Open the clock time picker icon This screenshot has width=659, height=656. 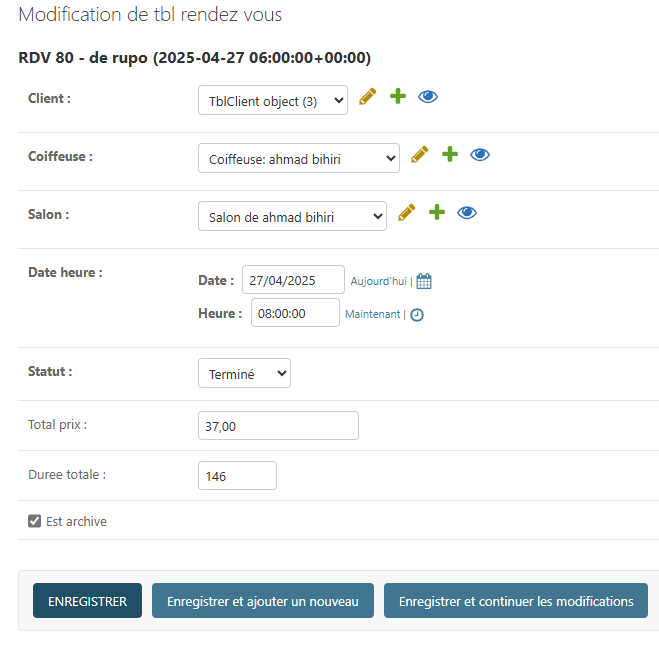tap(417, 314)
